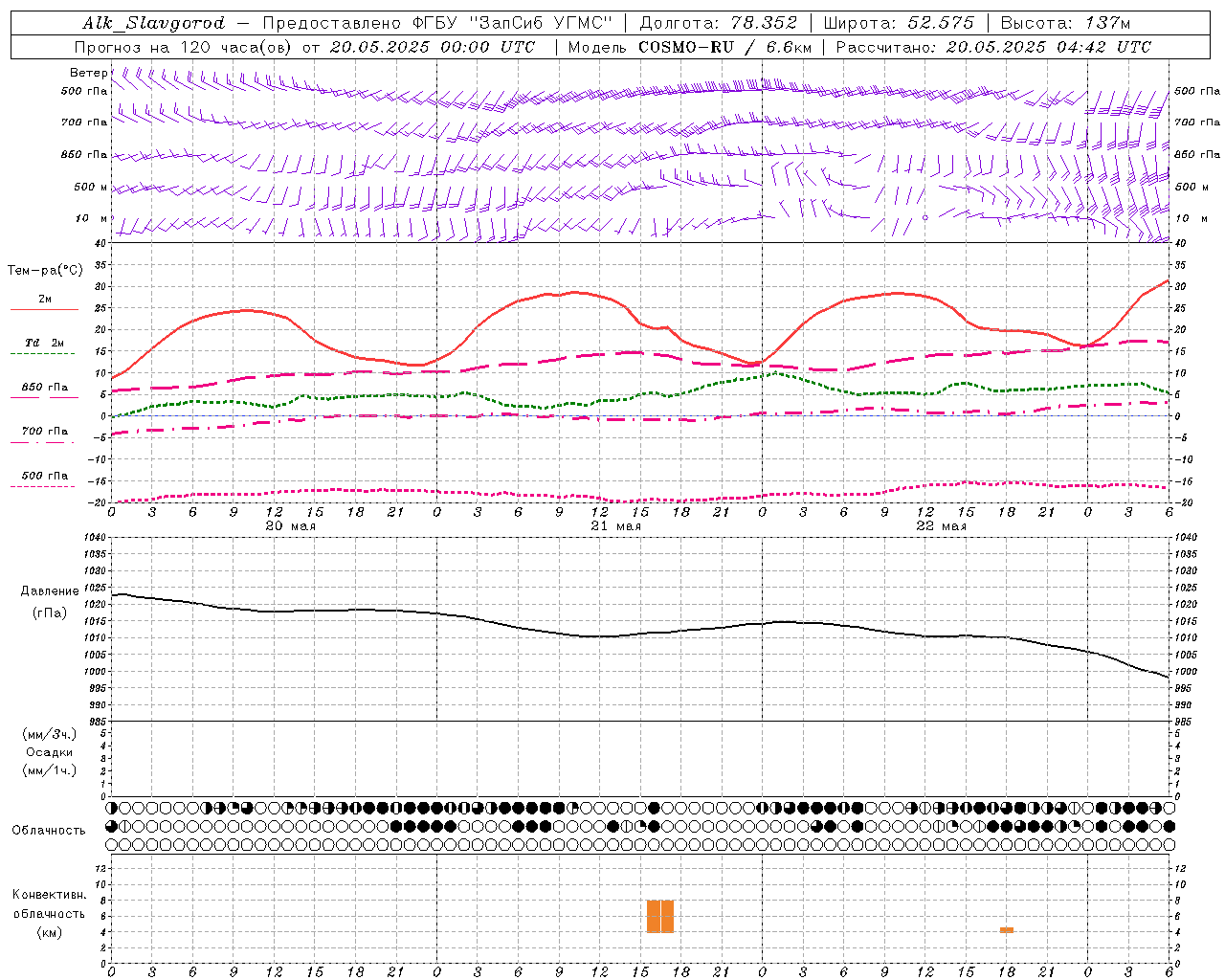Click the large orange convective cloud bar on 21 мая
The image size is (1225, 980).
point(660,917)
